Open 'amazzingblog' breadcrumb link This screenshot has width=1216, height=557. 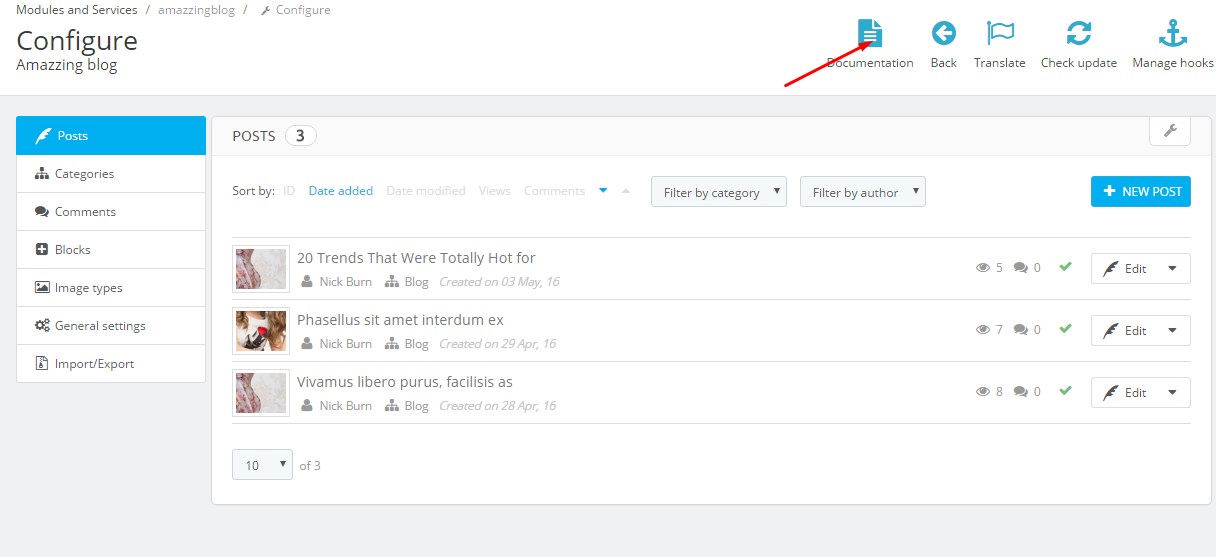tap(196, 10)
